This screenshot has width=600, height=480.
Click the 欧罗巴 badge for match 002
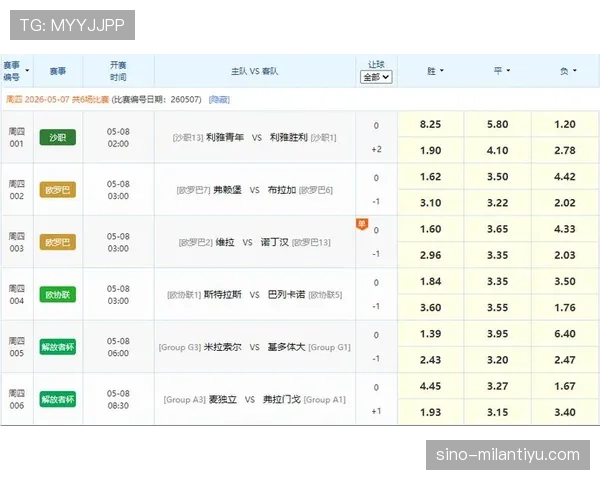tap(58, 190)
